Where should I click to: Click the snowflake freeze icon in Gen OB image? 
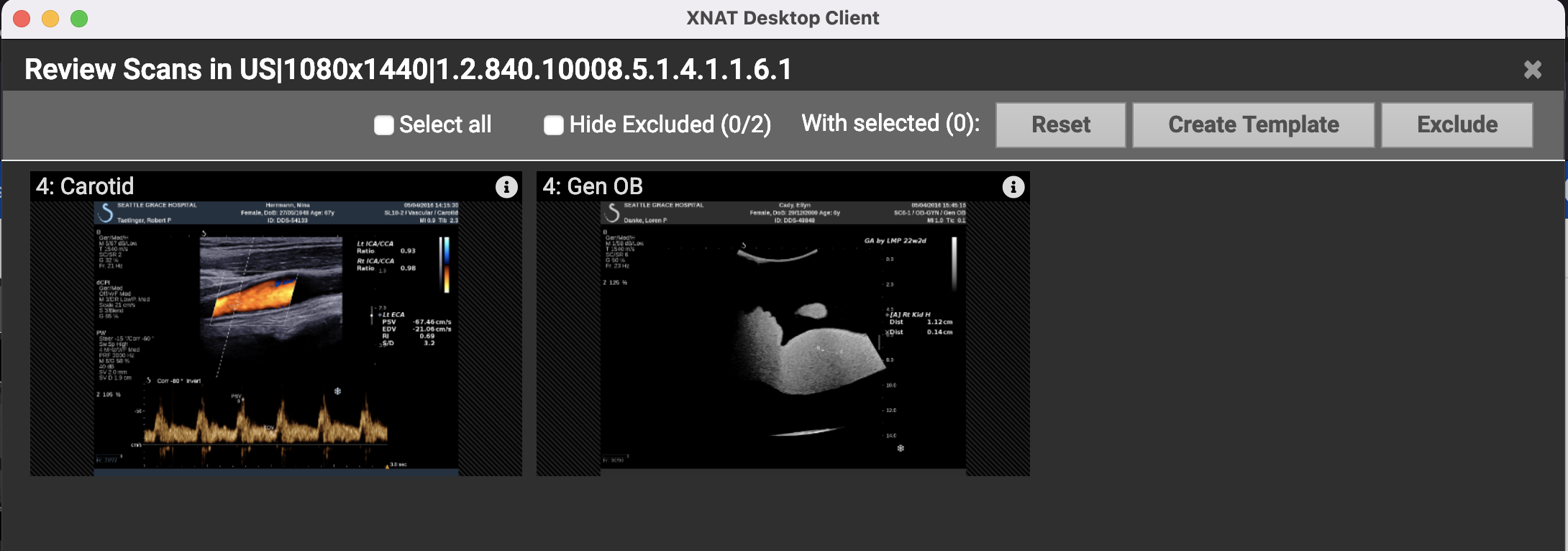coord(900,448)
